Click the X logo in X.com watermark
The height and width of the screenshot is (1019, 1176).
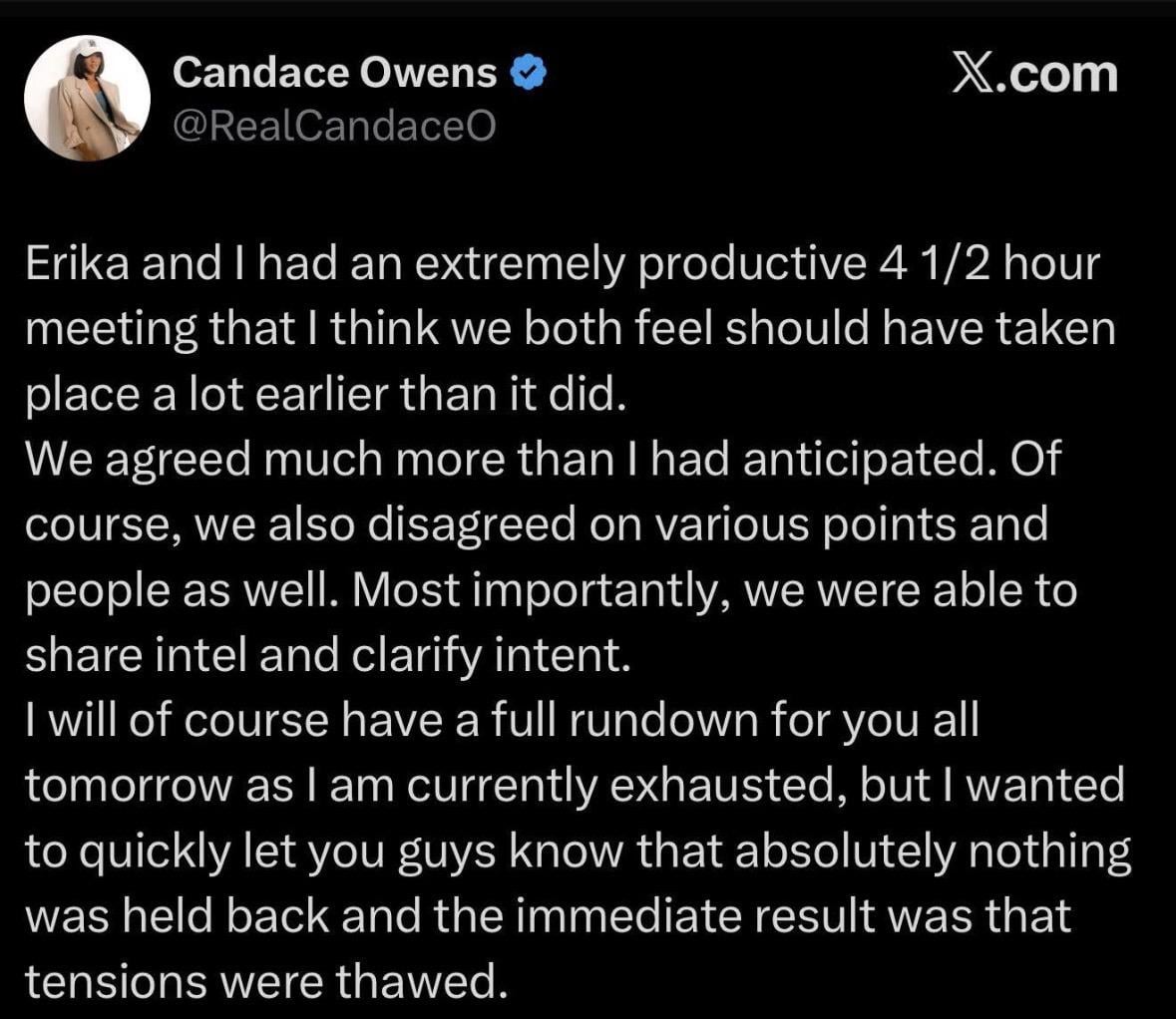coord(973,74)
